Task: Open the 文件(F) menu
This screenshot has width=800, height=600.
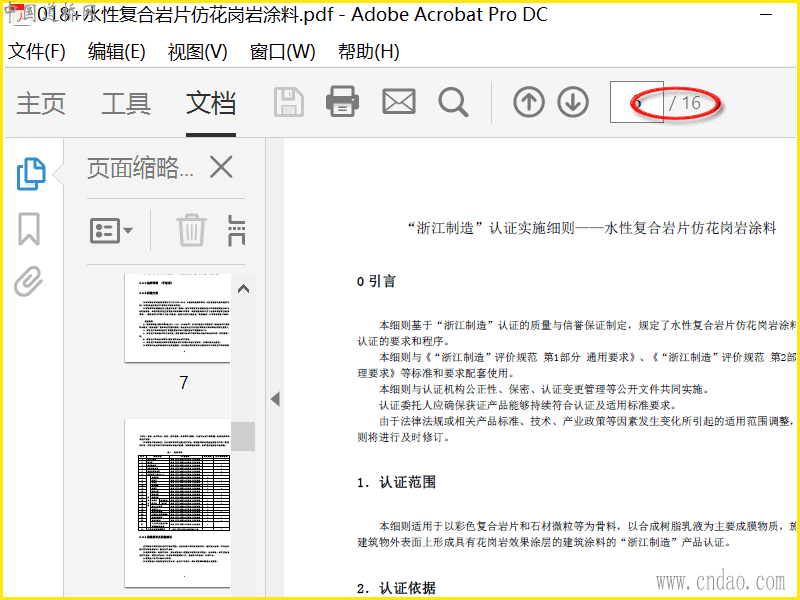Action: [37, 52]
